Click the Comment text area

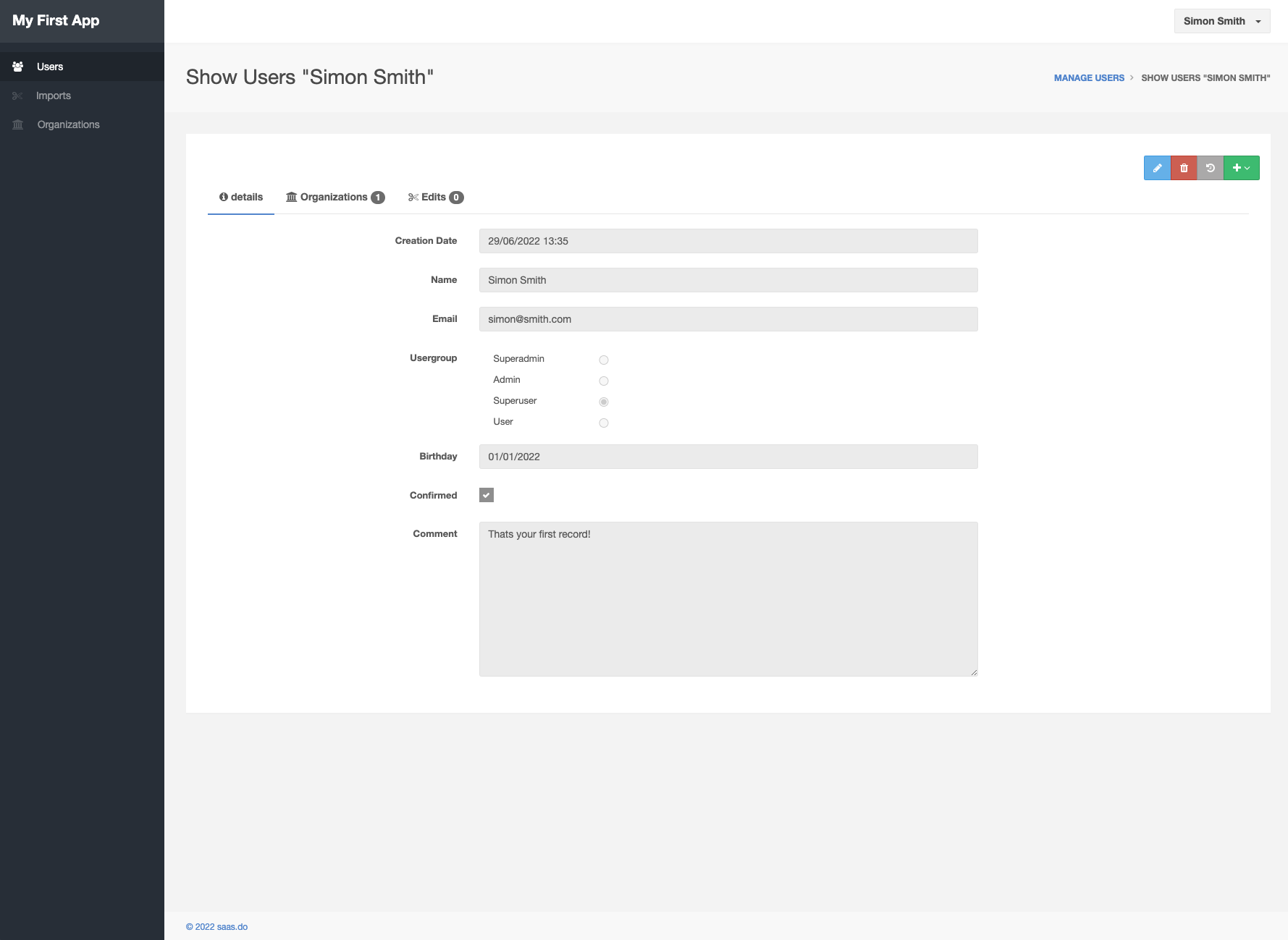pyautogui.click(x=728, y=598)
